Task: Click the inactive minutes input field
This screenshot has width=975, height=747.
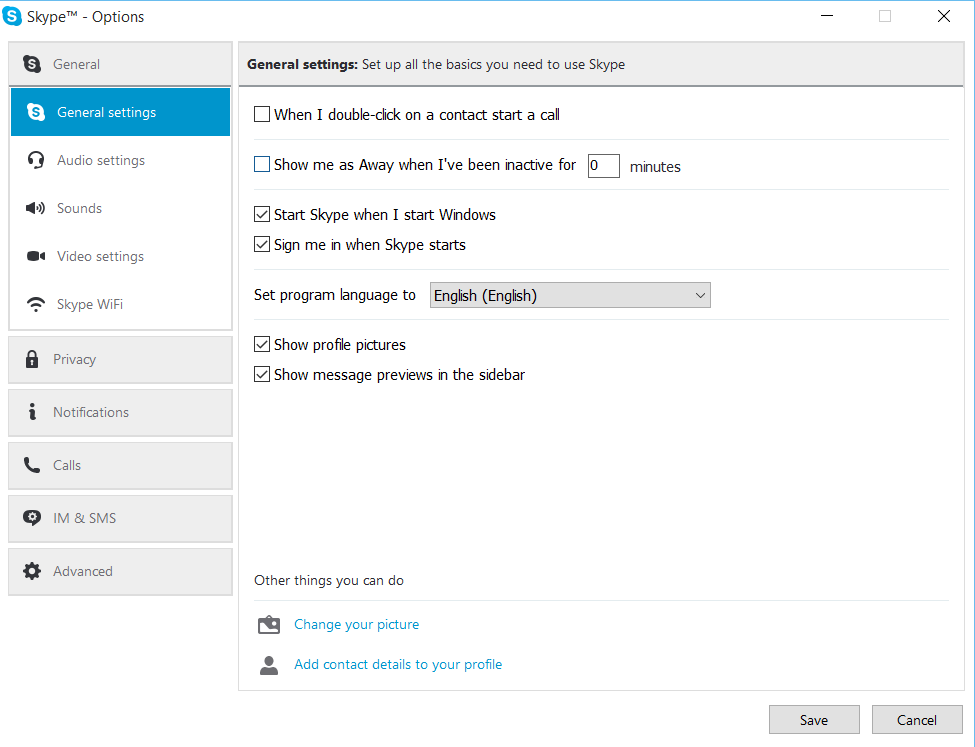Action: [603, 166]
